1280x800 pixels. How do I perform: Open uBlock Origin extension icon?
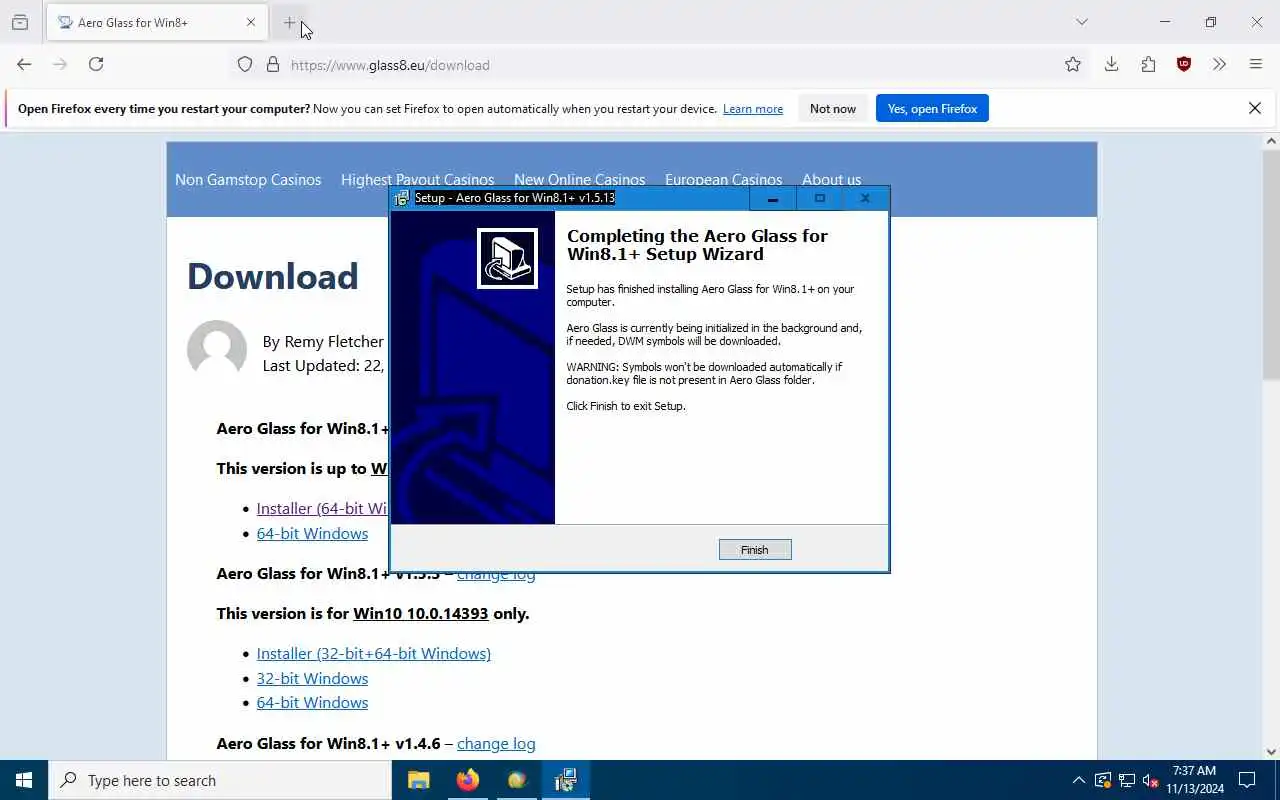pyautogui.click(x=1184, y=64)
